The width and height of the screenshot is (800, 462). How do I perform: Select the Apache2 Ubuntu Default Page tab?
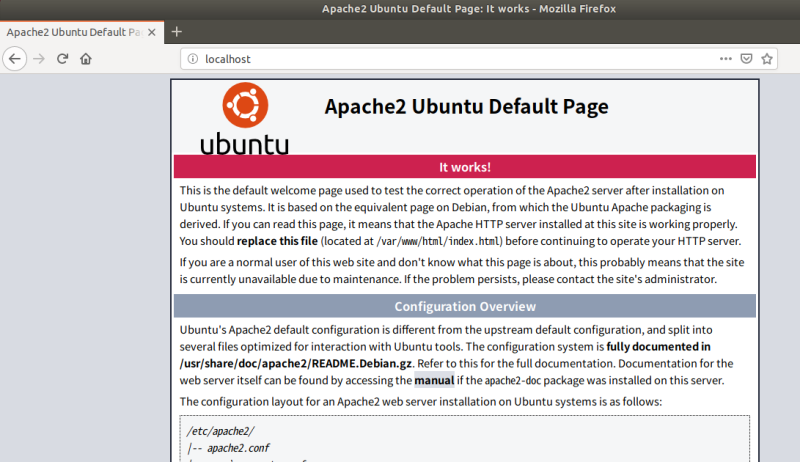tap(70, 32)
